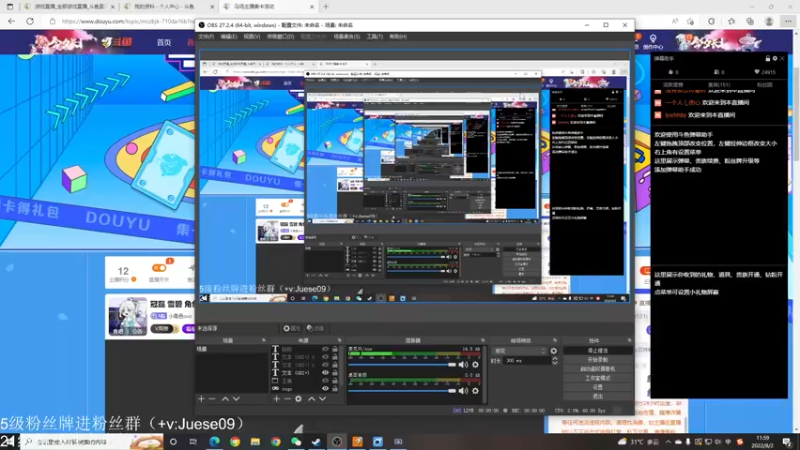Go to 首页 on Douyu navigation bar
The width and height of the screenshot is (800, 450).
pos(164,42)
